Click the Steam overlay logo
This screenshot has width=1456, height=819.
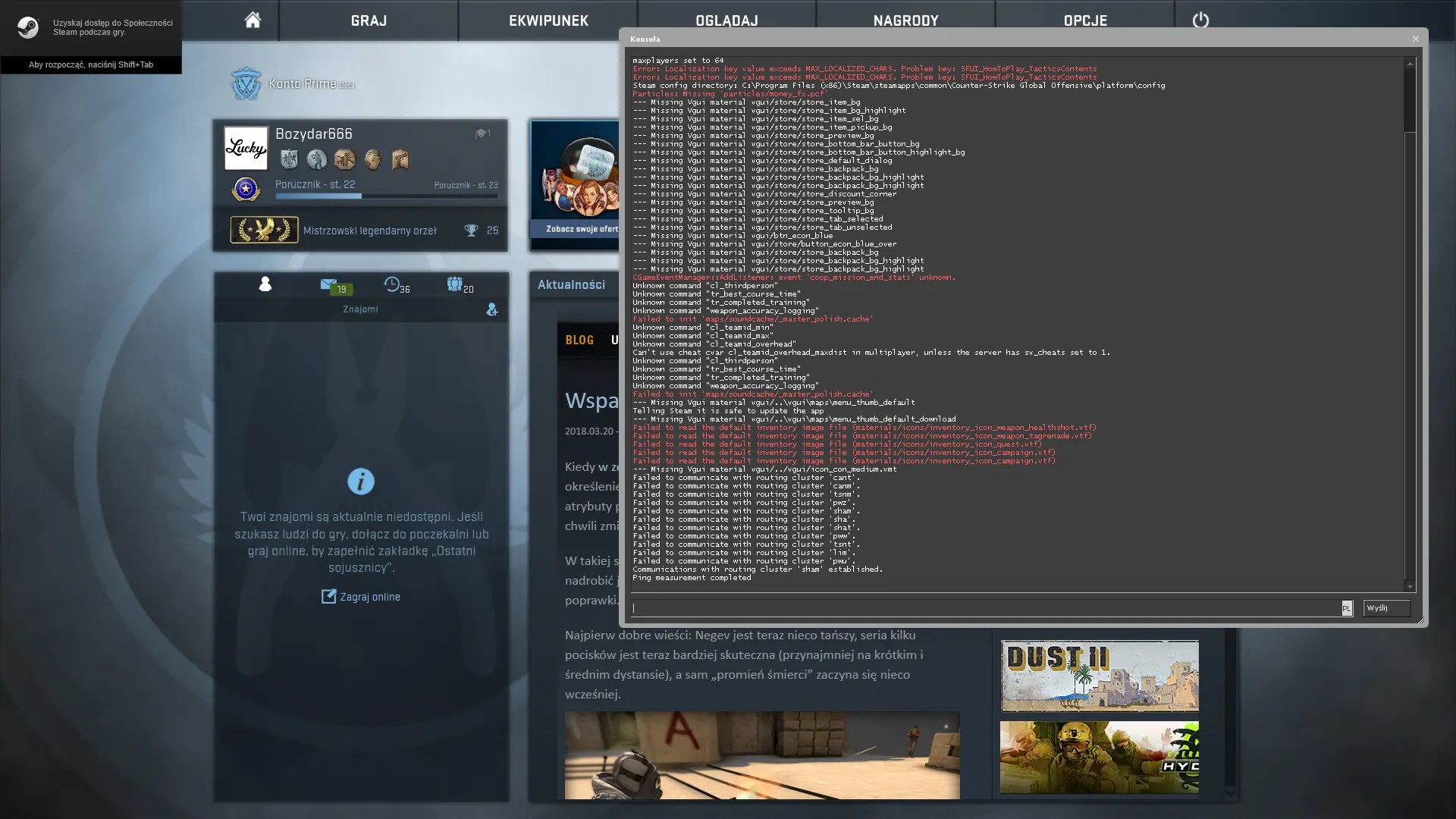pyautogui.click(x=28, y=27)
